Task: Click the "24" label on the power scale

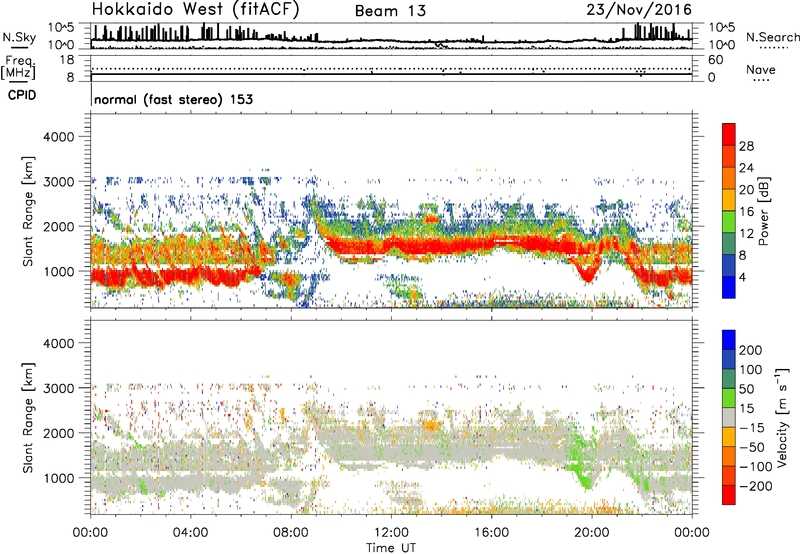Action: click(746, 168)
